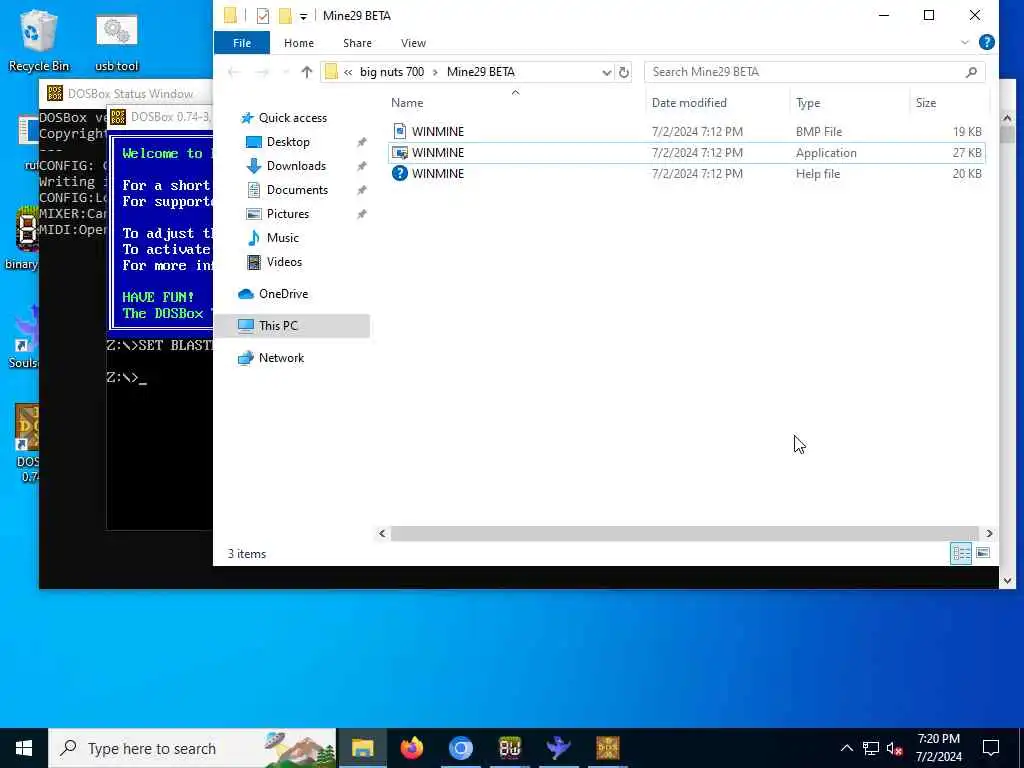Open the File menu
The height and width of the screenshot is (768, 1024).
point(242,43)
